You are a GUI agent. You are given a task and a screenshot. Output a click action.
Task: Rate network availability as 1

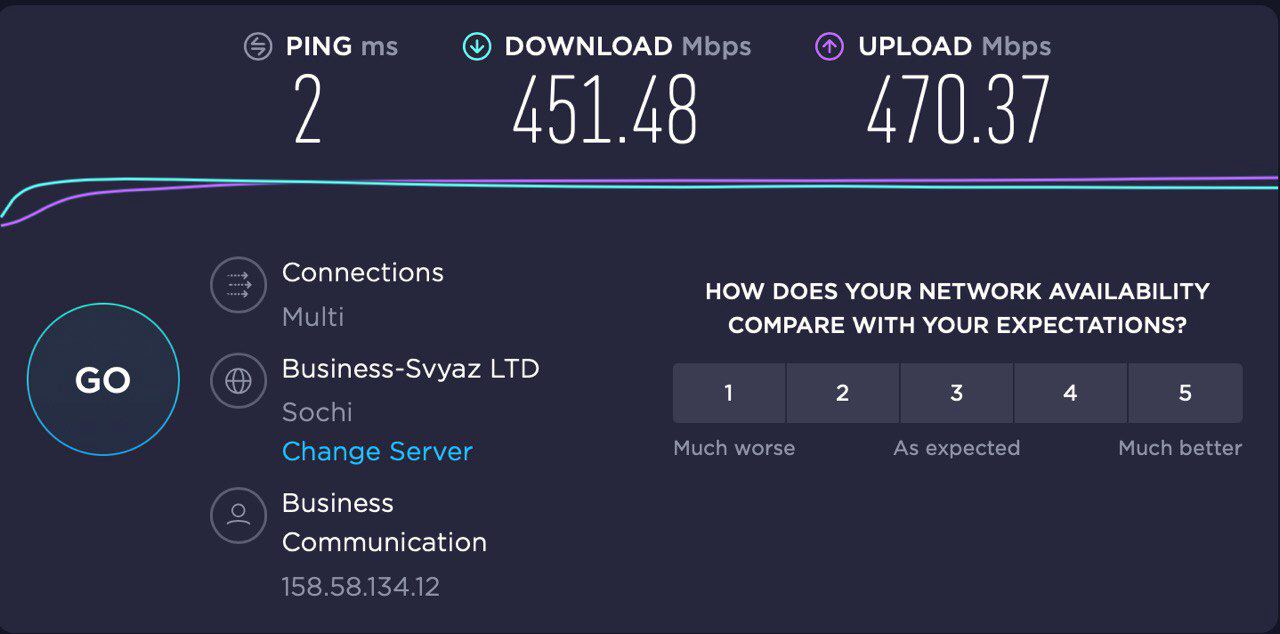pyautogui.click(x=729, y=393)
